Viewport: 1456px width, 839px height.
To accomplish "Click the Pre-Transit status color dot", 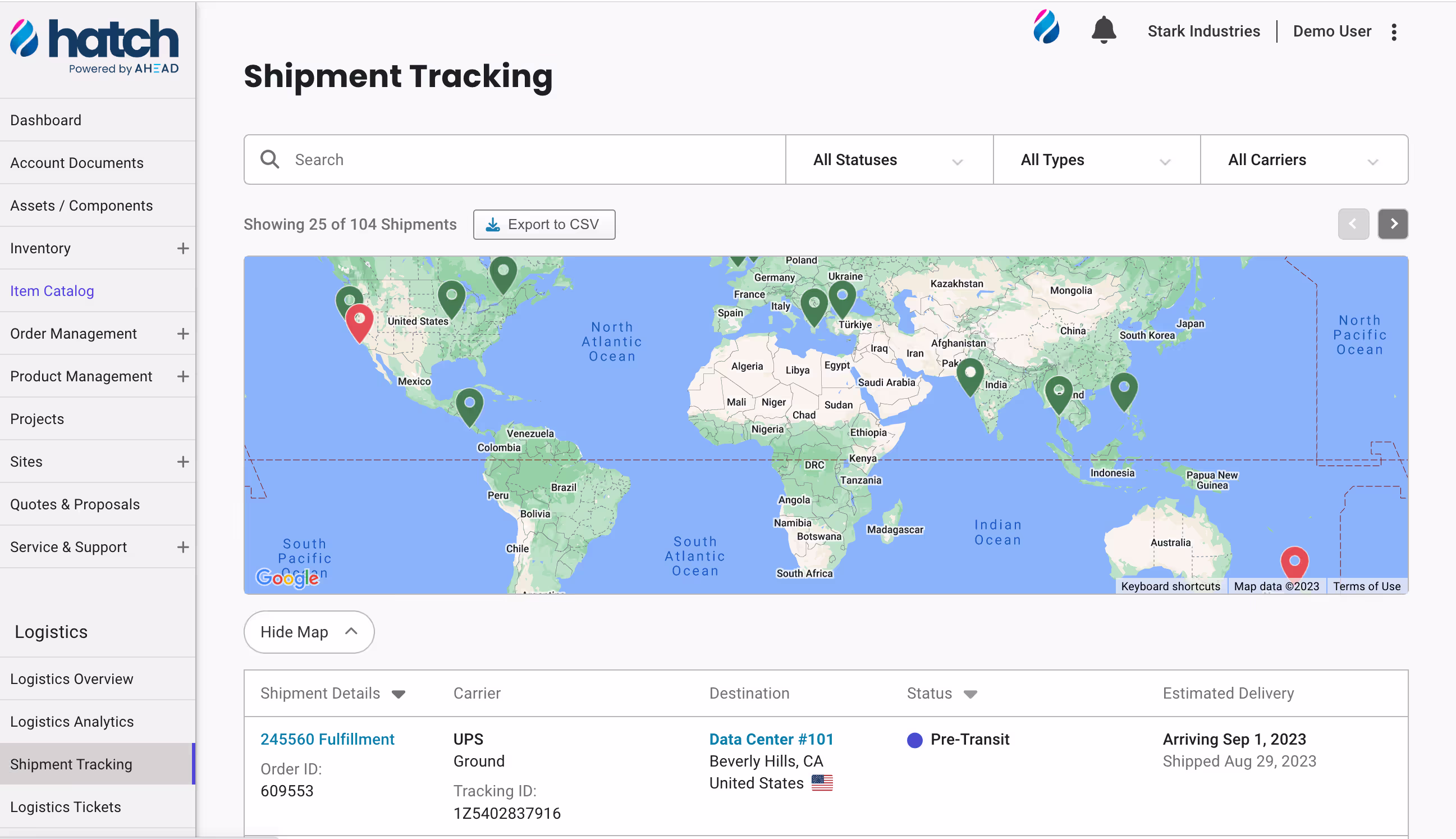I will coord(914,740).
